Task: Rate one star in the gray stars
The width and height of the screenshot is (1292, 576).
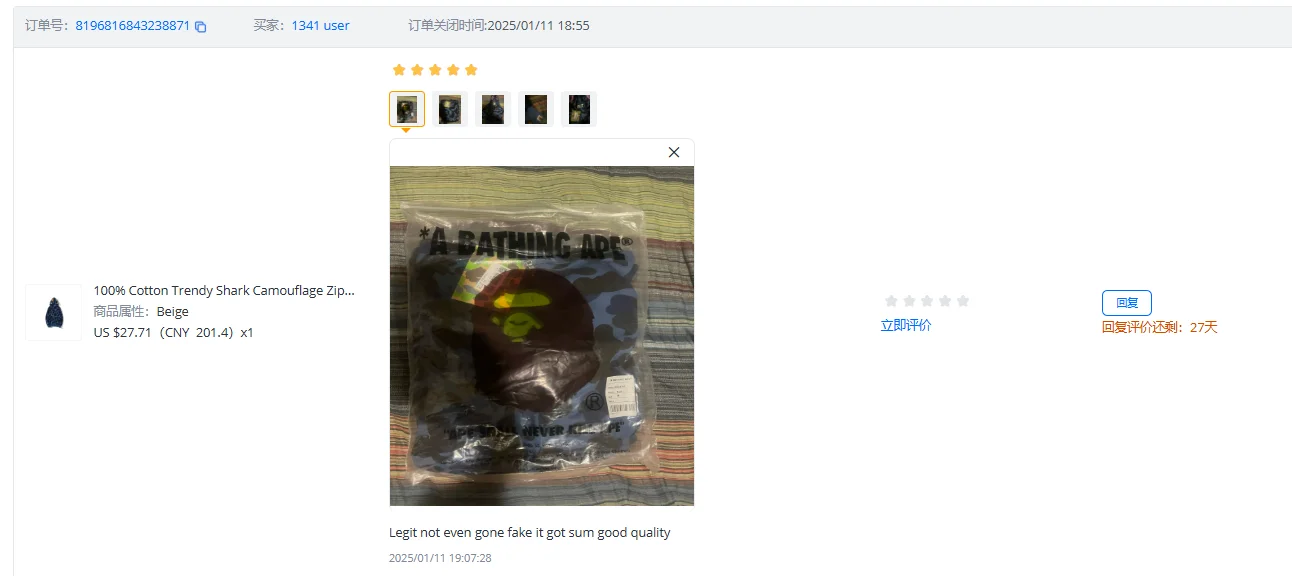Action: (x=891, y=301)
